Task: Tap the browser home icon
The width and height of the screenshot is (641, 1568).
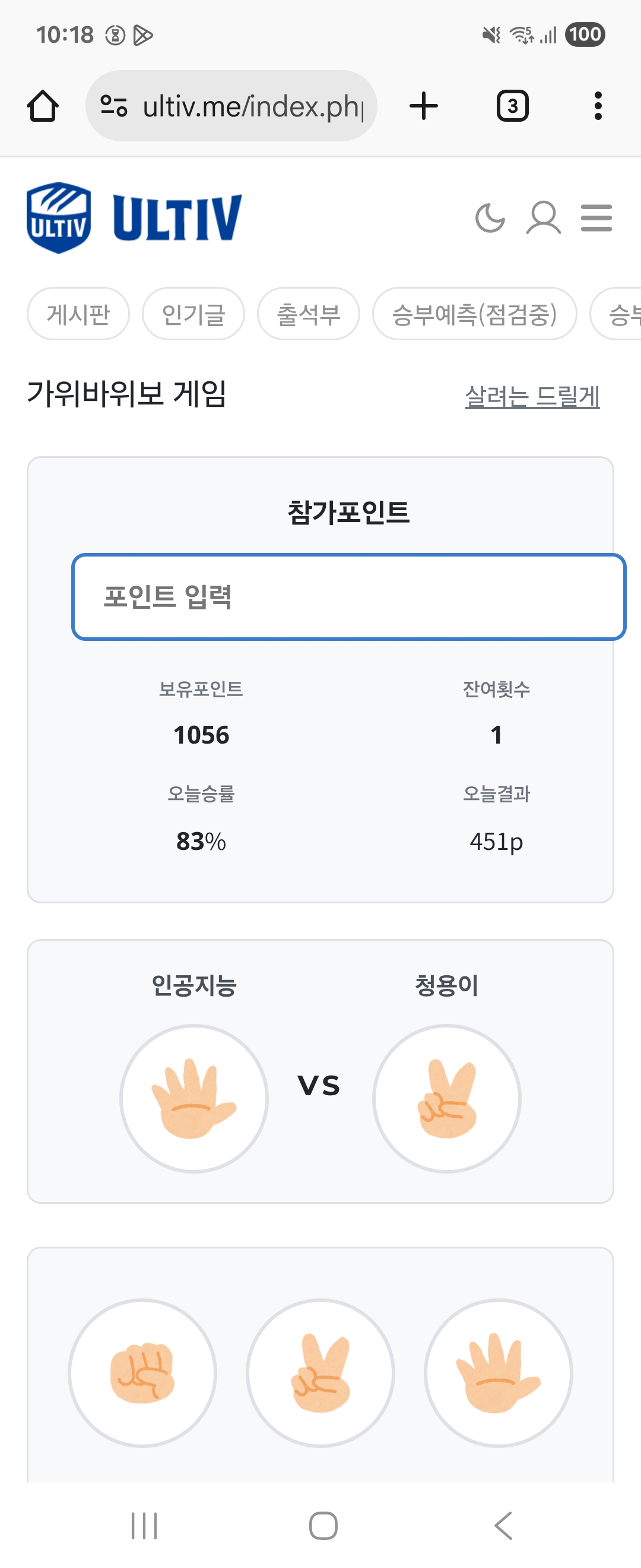Action: click(43, 106)
